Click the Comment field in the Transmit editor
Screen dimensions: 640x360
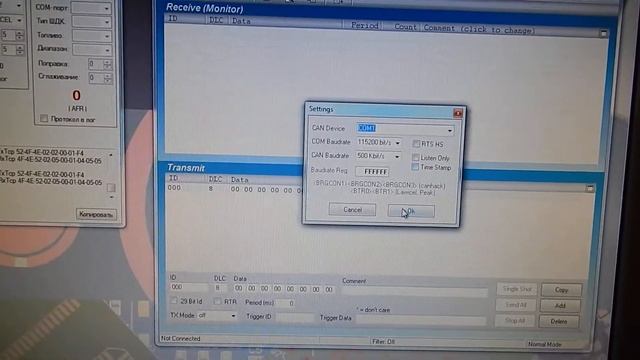click(415, 291)
